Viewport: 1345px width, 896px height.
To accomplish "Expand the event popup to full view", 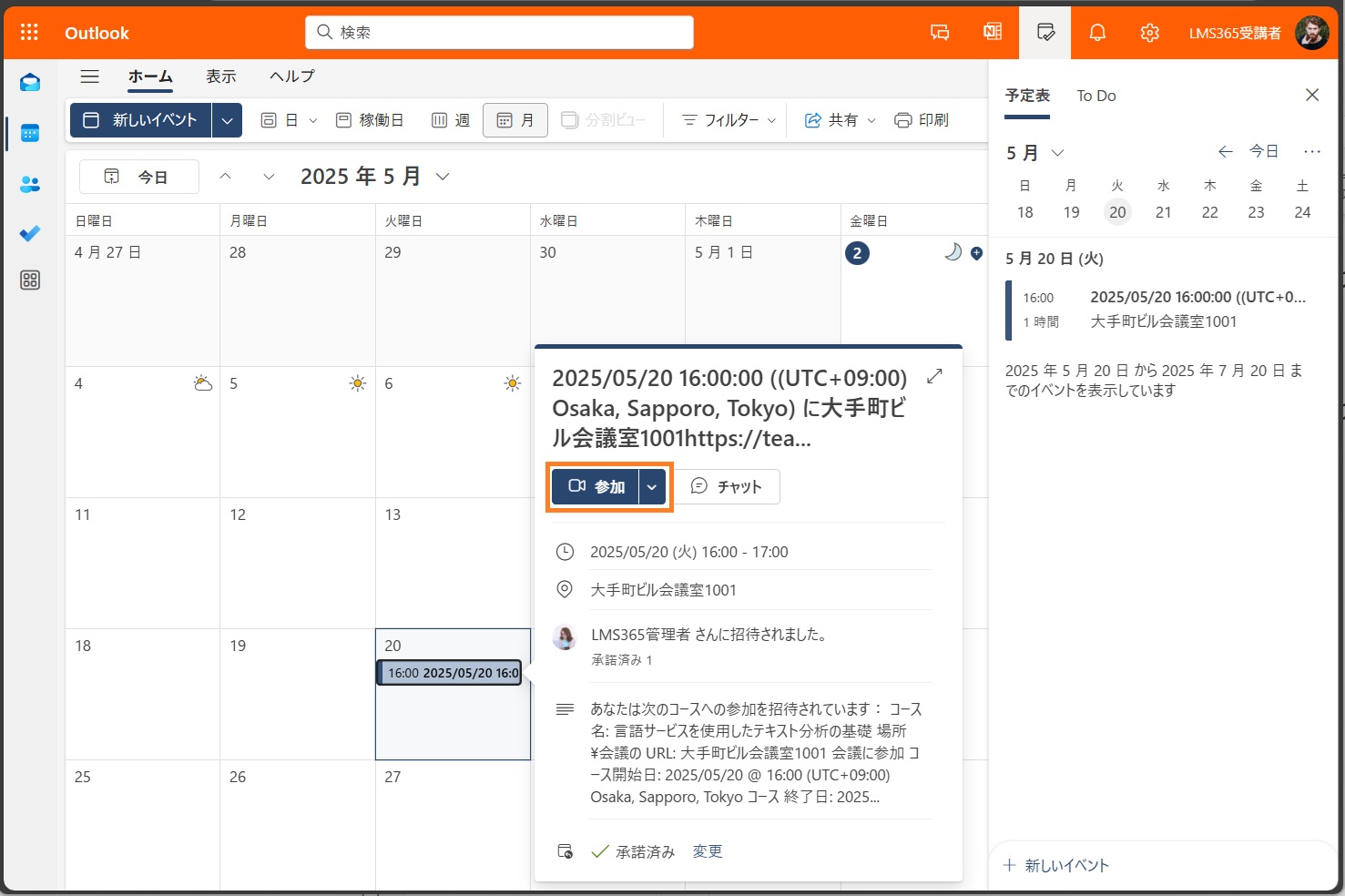I will click(x=934, y=376).
